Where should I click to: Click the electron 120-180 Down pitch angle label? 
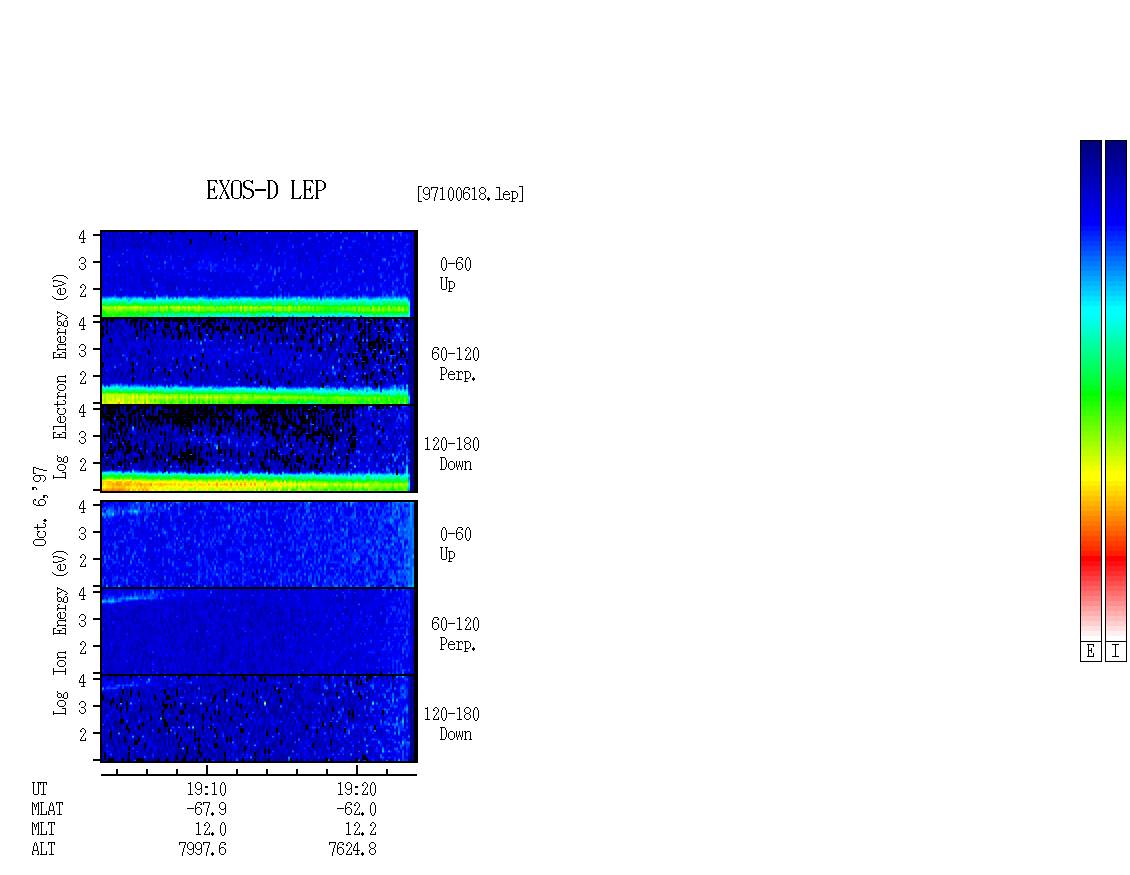pyautogui.click(x=451, y=454)
